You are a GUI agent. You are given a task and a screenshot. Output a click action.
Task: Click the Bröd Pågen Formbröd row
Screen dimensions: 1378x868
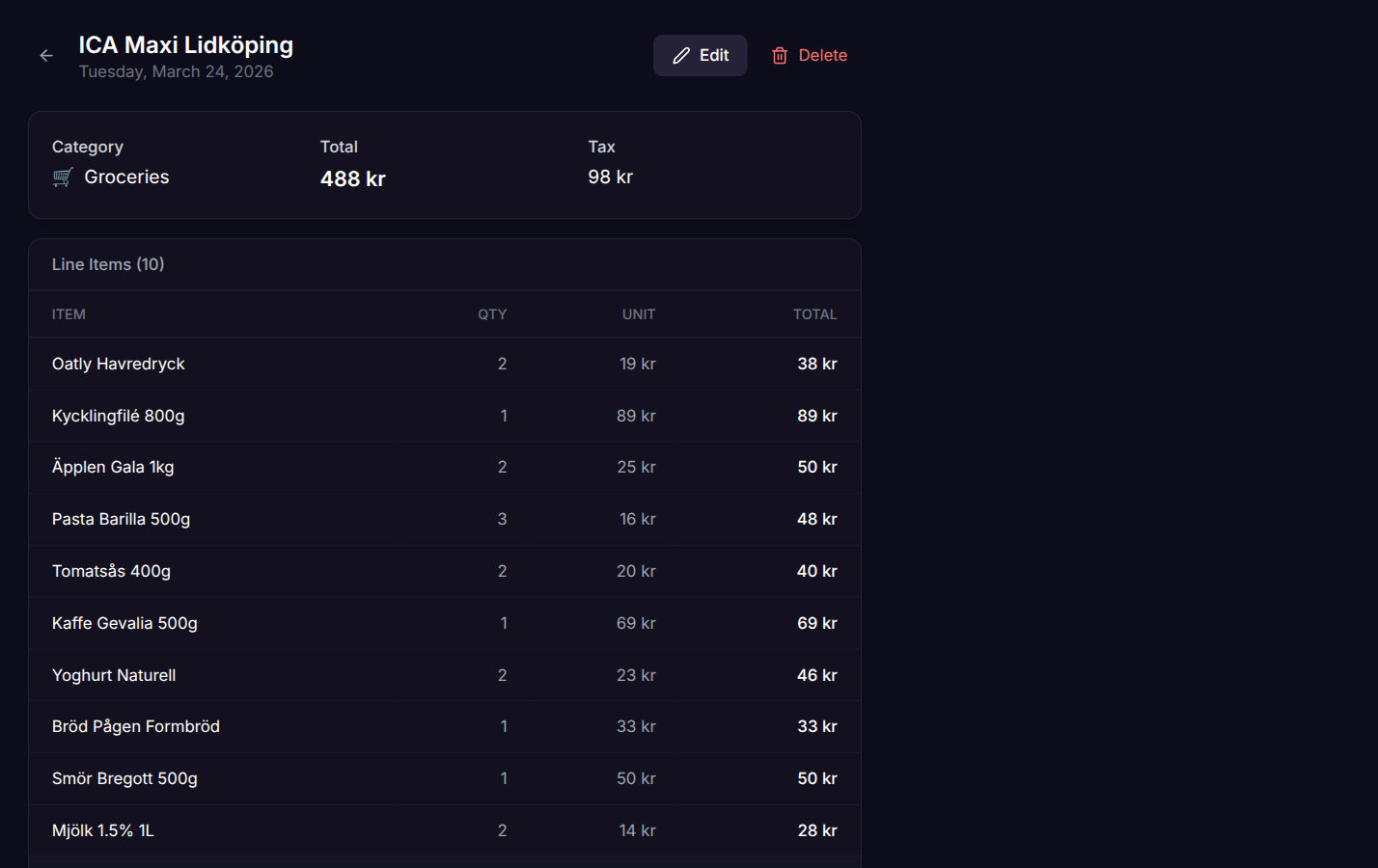coord(136,726)
